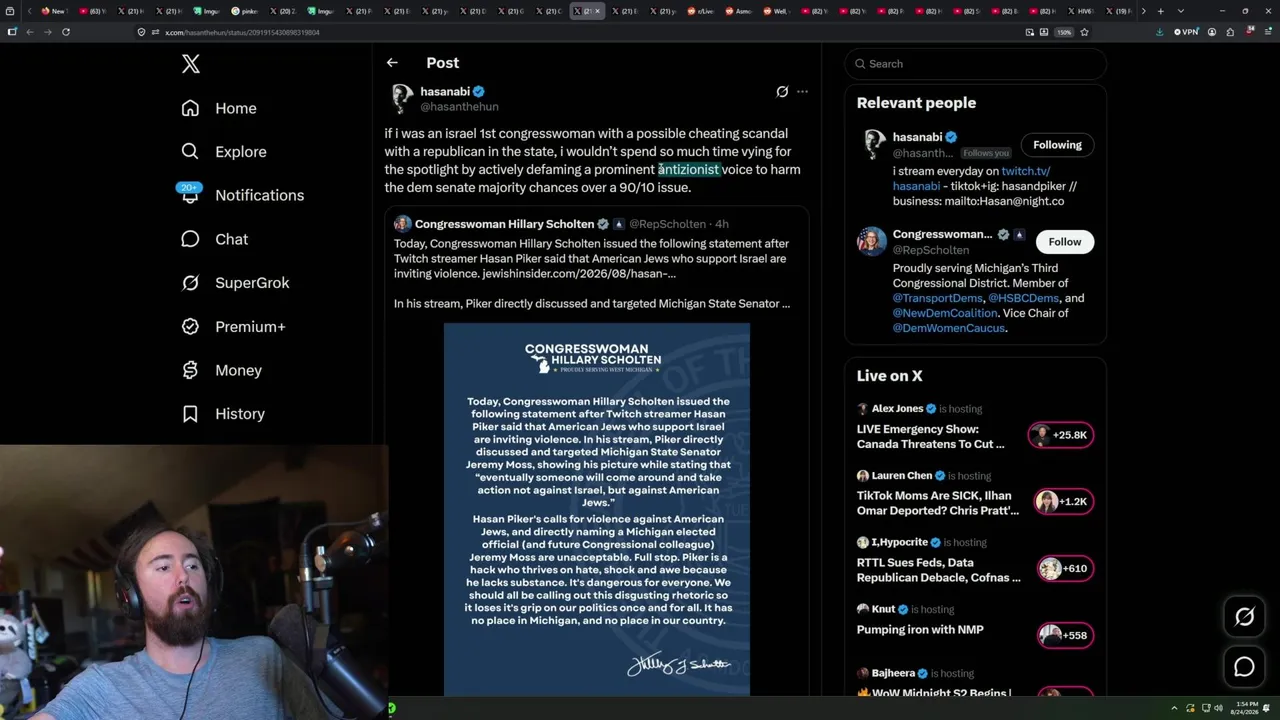This screenshot has height=720, width=1280.
Task: Go to Home in the sidebar
Action: coord(219,108)
